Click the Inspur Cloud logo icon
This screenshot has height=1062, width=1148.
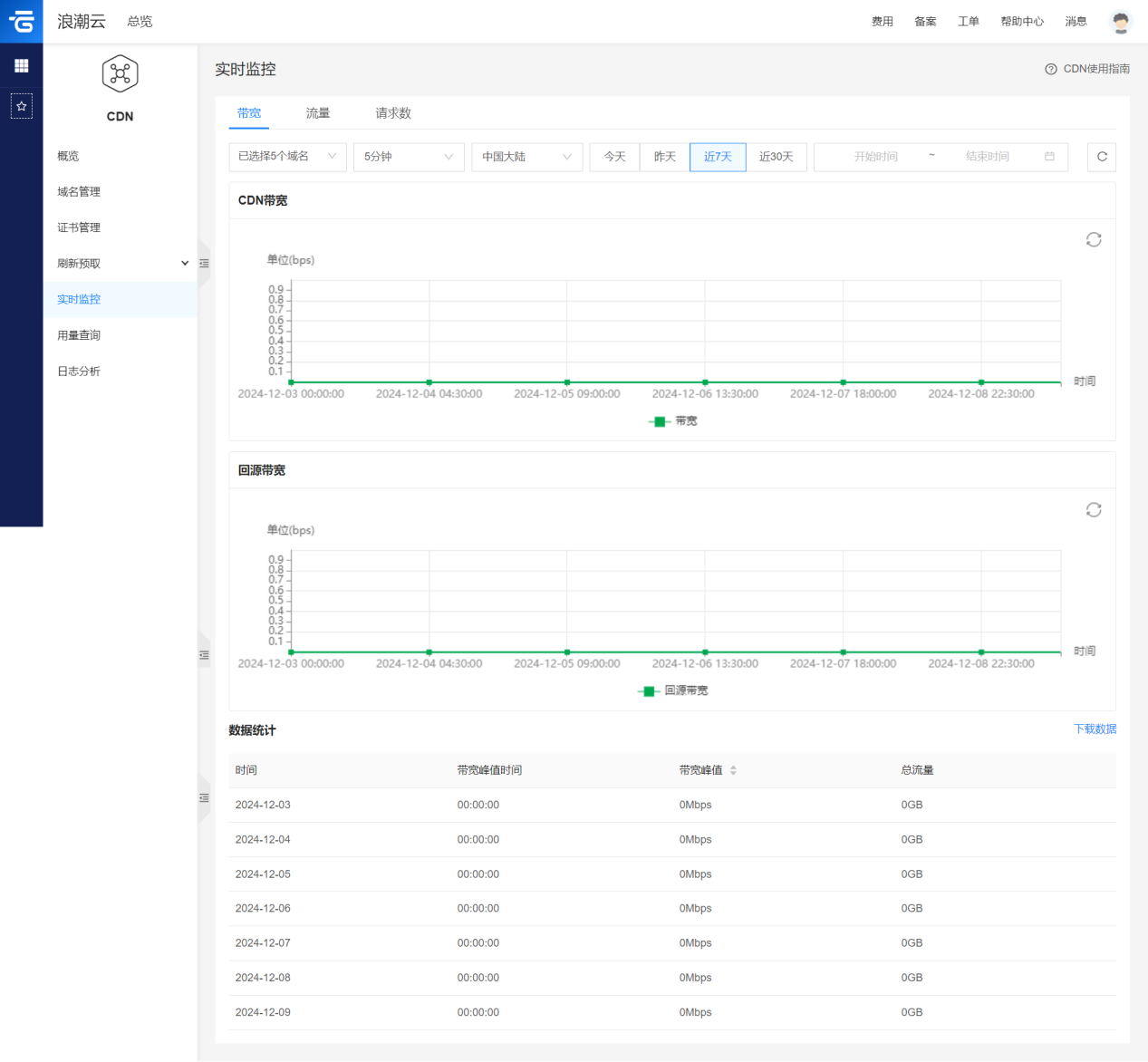pos(21,21)
